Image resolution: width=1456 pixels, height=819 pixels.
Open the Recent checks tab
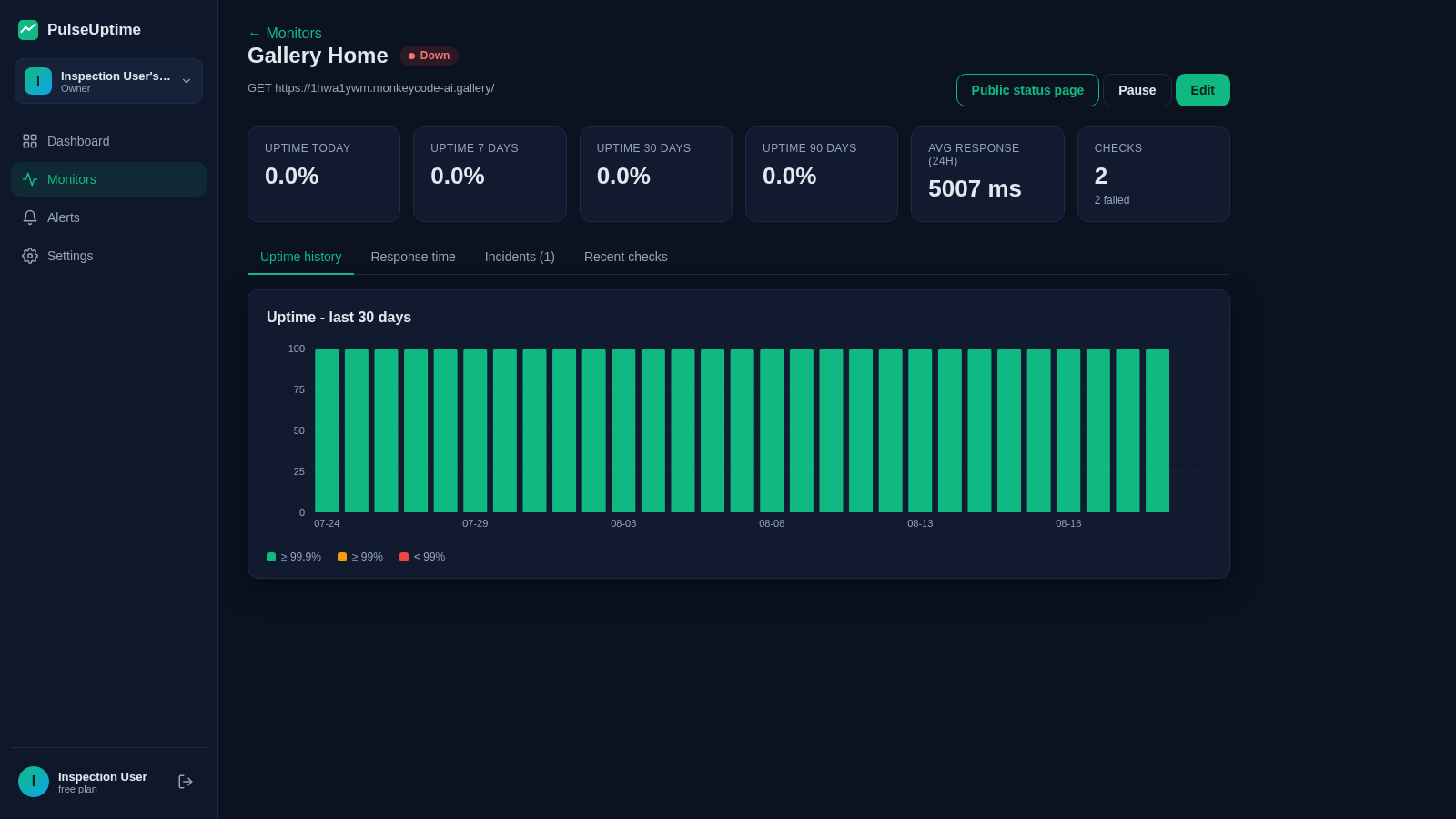click(626, 257)
